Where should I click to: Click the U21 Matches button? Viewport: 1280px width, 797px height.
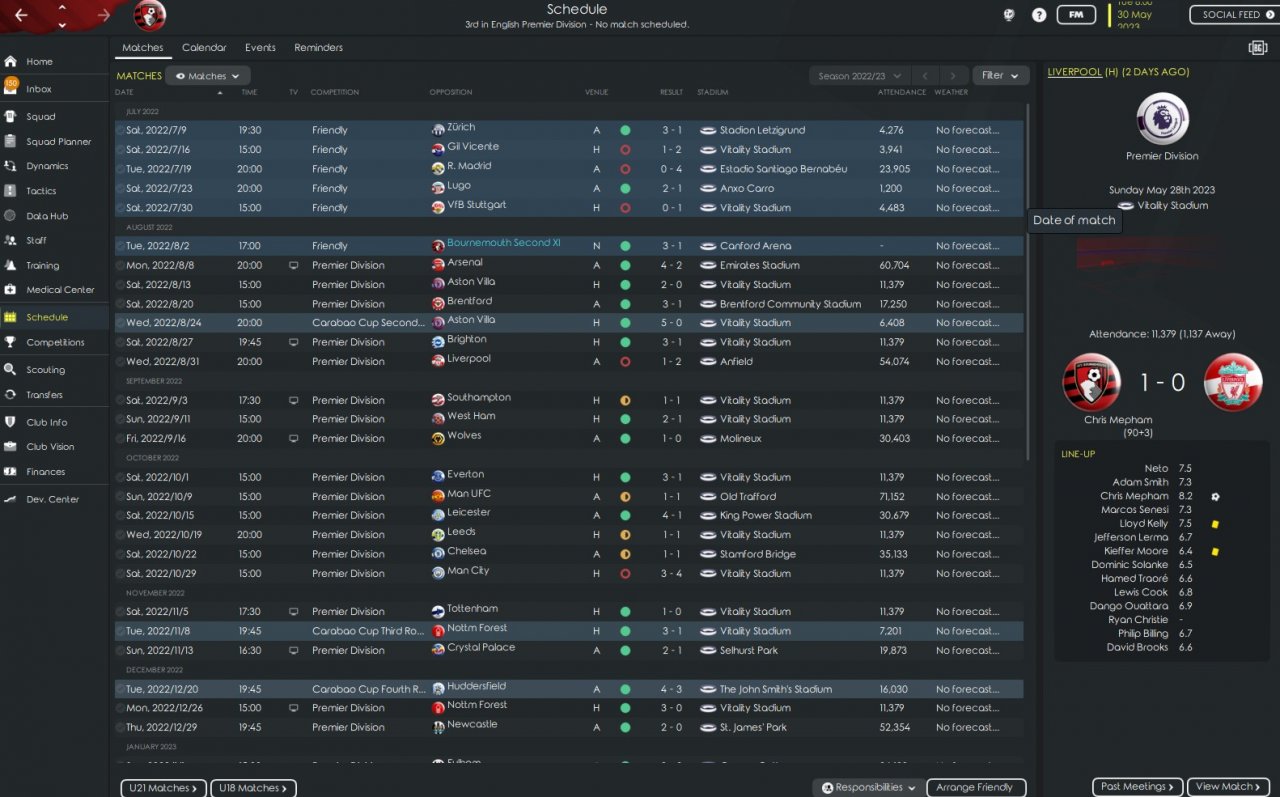click(x=164, y=788)
